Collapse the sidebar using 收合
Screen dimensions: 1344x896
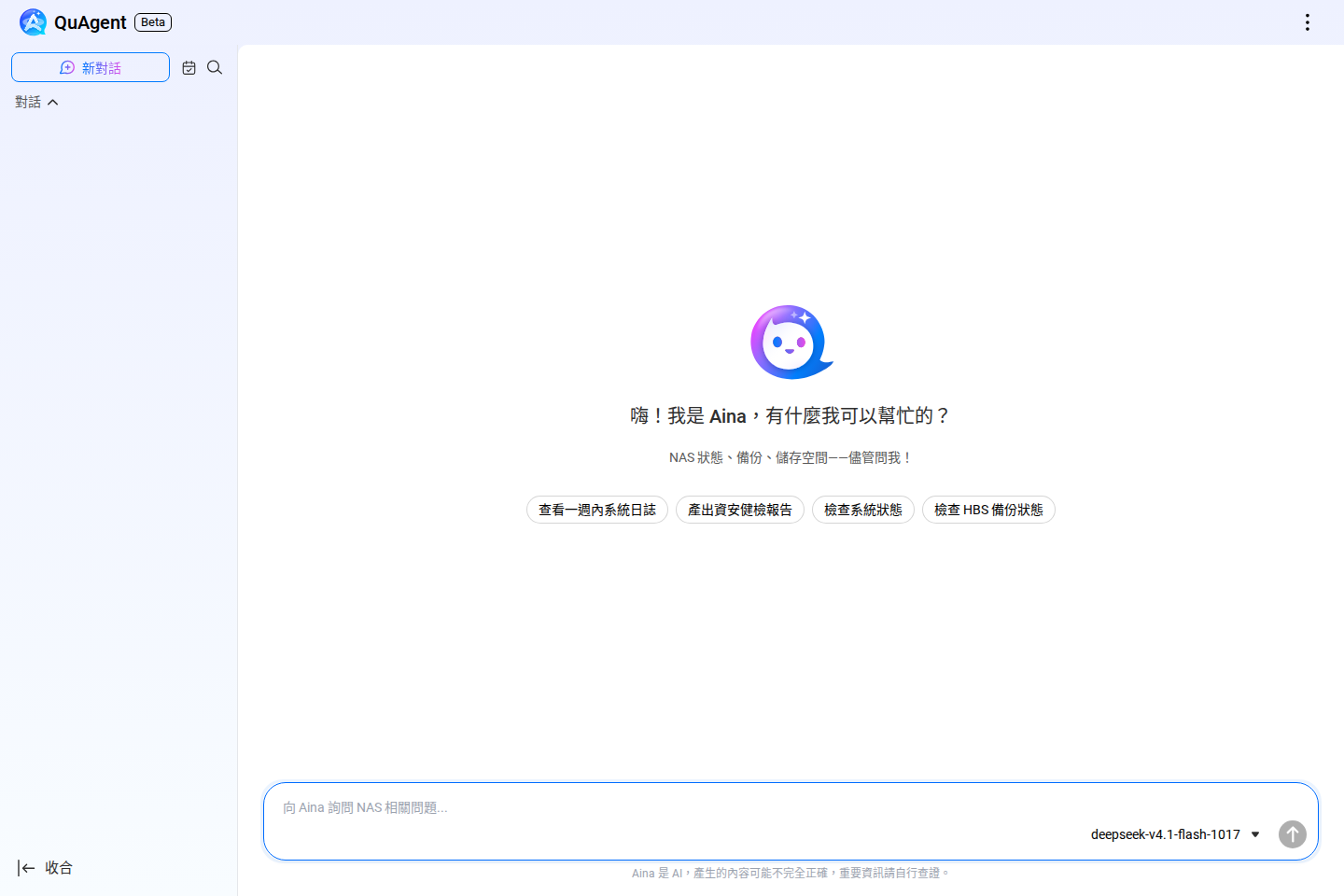click(x=45, y=868)
